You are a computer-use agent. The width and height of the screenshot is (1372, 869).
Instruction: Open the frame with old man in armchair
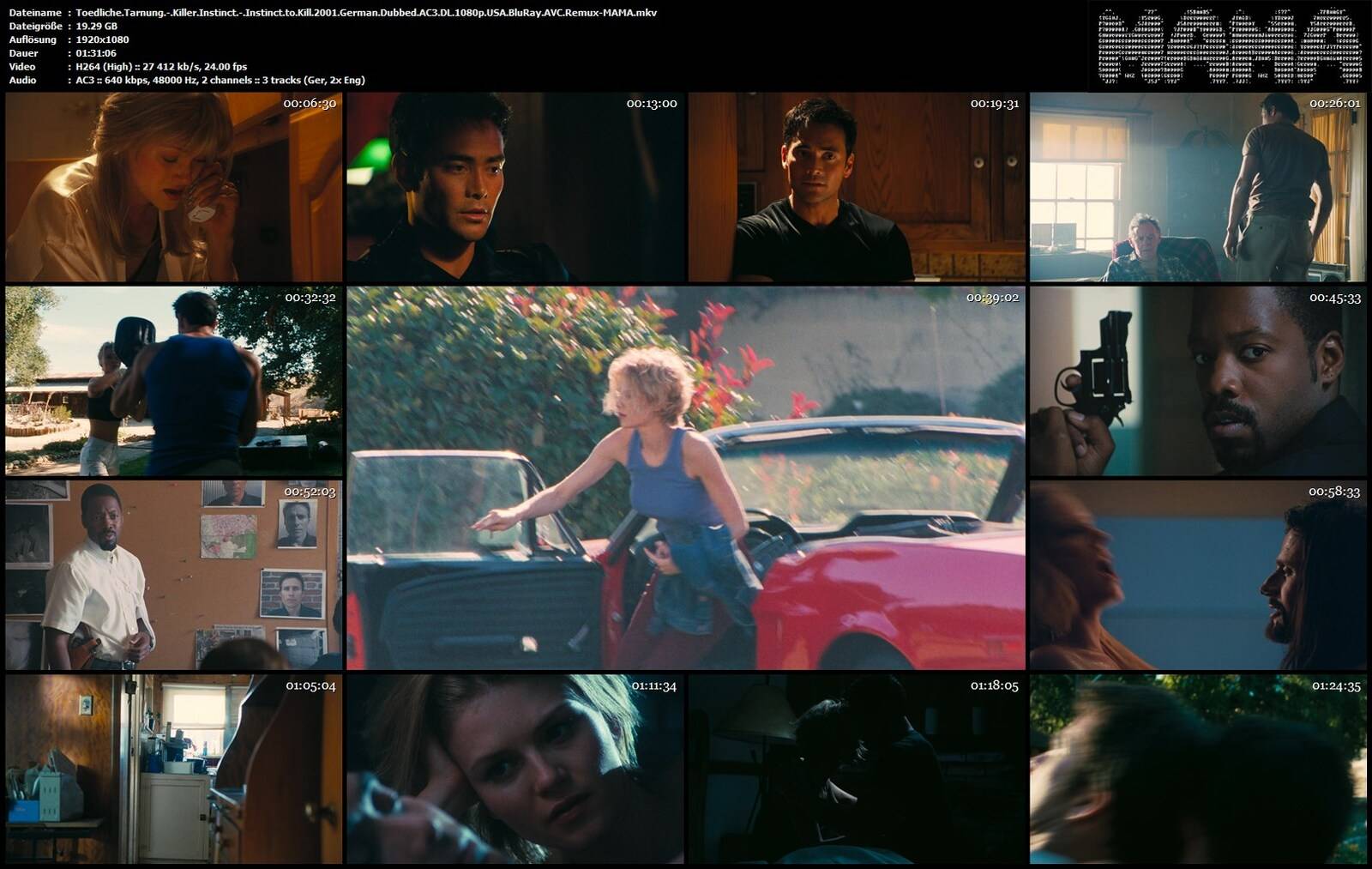pyautogui.click(x=1198, y=187)
